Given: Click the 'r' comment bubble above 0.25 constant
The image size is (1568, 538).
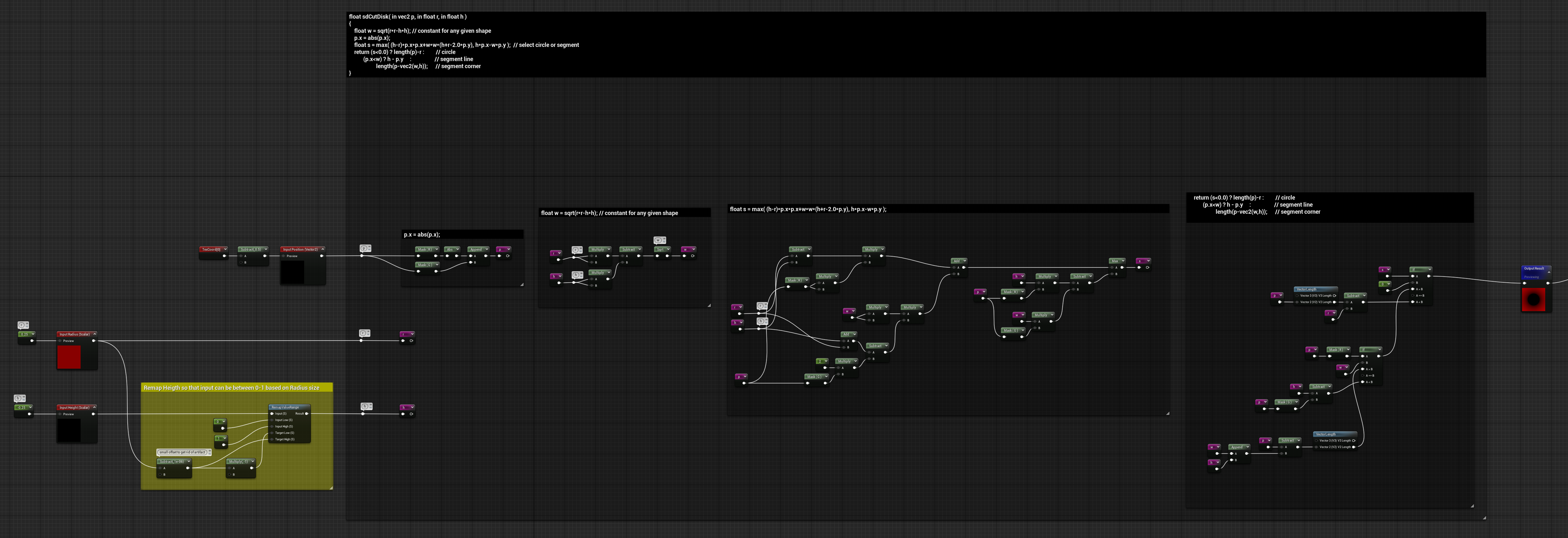Looking at the screenshot, I should pyautogui.click(x=22, y=325).
